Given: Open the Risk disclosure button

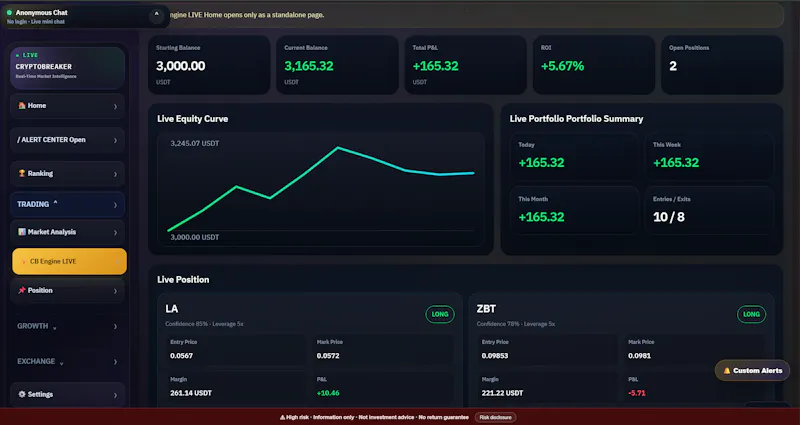Looking at the screenshot, I should (x=495, y=417).
